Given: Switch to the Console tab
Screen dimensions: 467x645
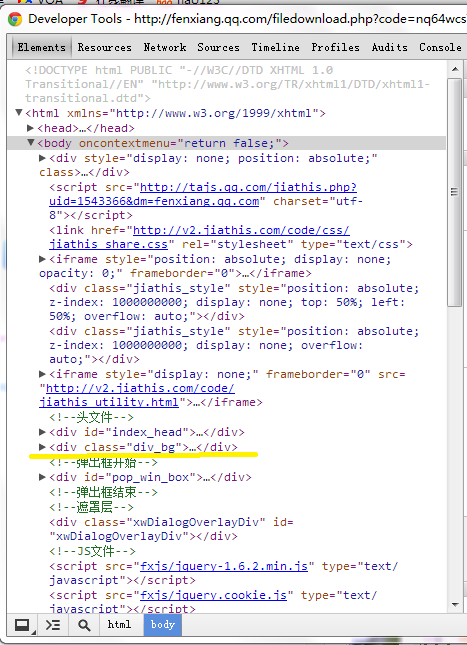Looking at the screenshot, I should [440, 47].
